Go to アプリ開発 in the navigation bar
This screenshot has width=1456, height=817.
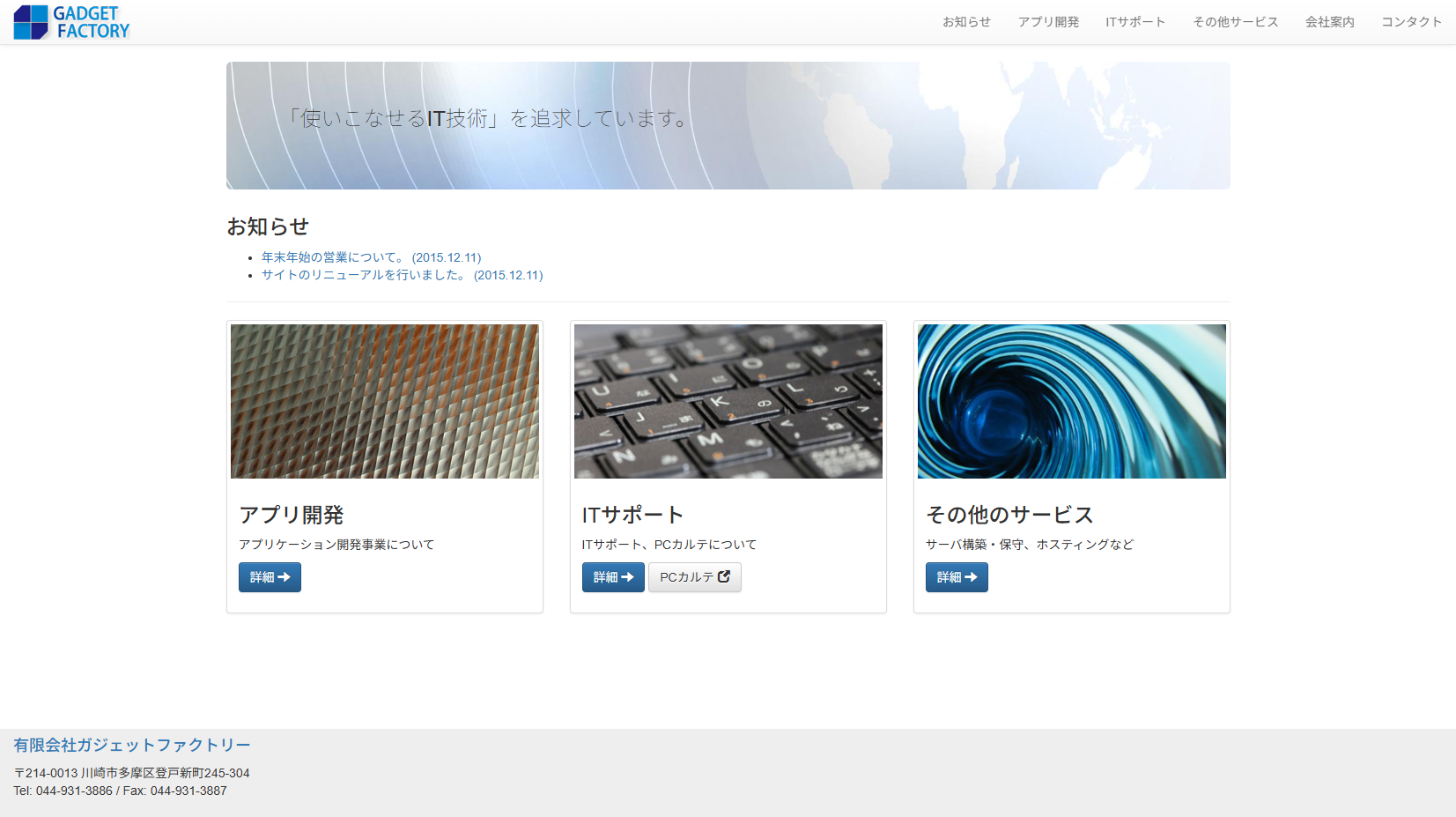[1048, 22]
